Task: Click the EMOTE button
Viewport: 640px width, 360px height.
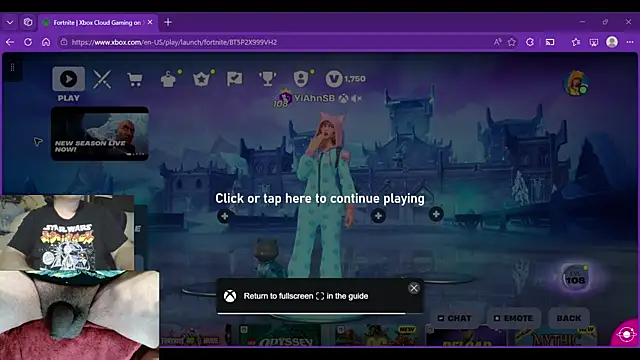Action: point(513,318)
